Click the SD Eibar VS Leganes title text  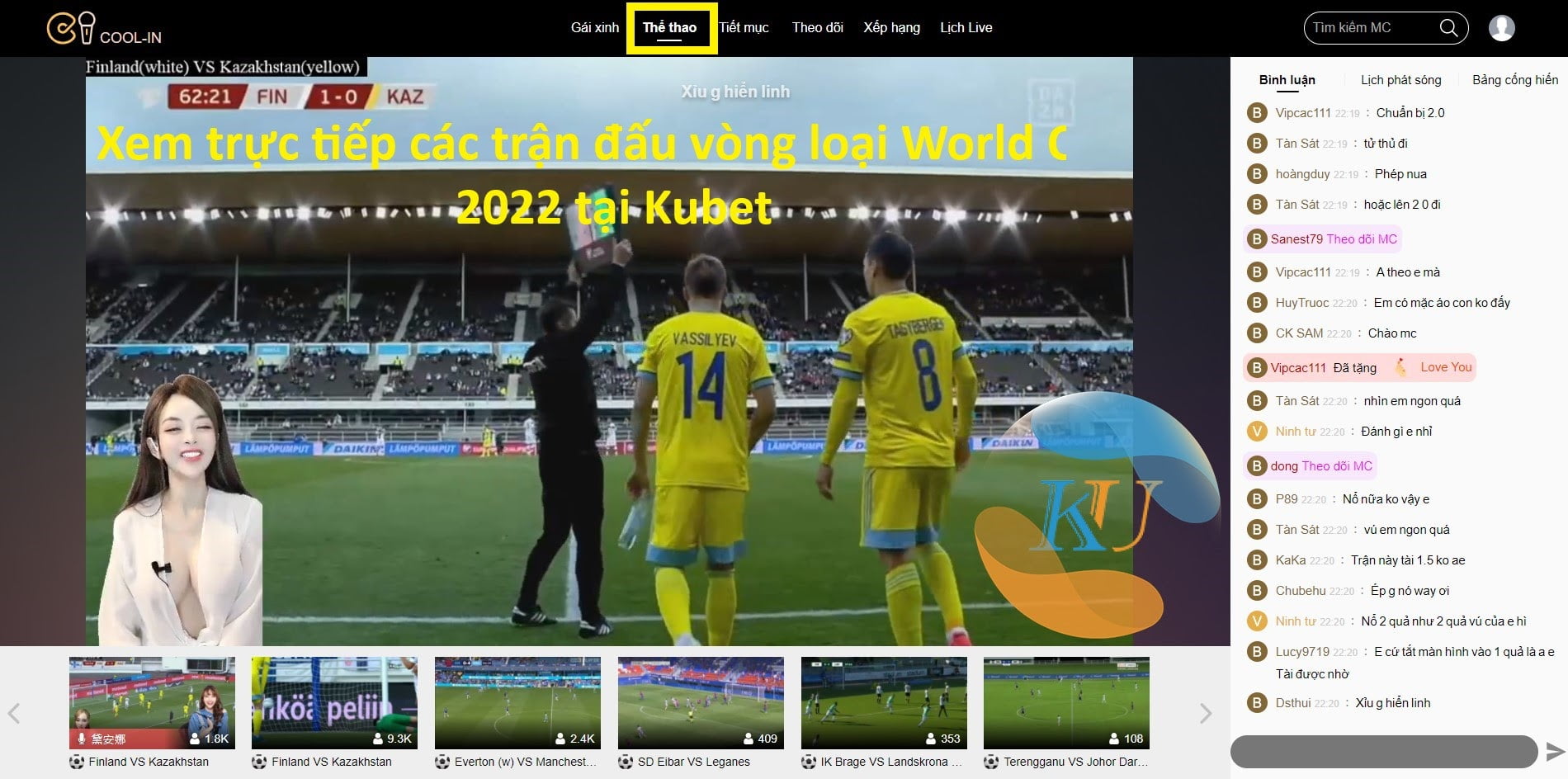(694, 762)
